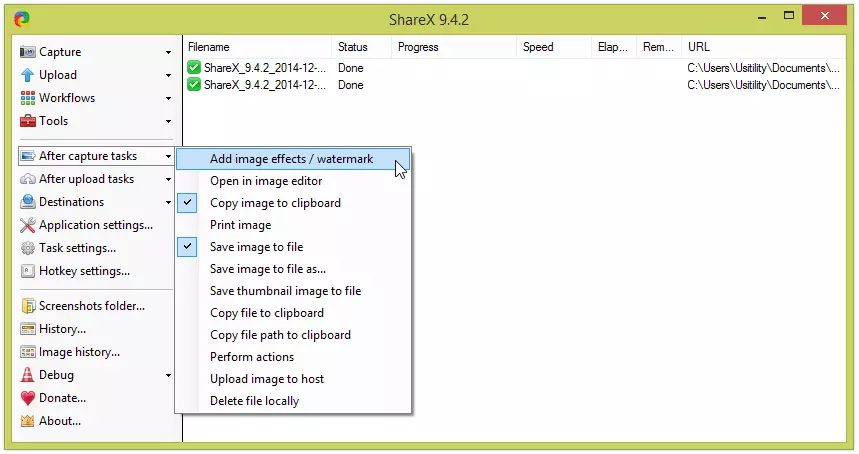Click the About crown icon

[x=27, y=421]
